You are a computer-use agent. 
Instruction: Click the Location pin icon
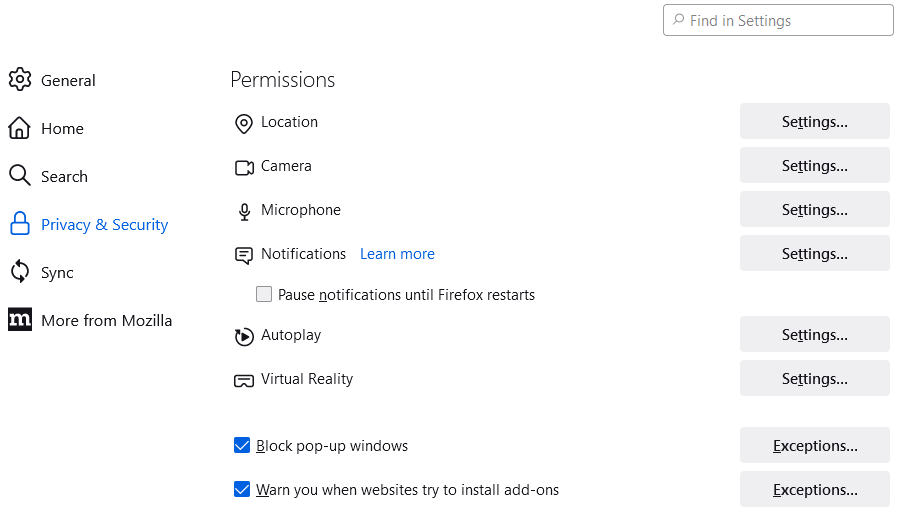point(244,123)
